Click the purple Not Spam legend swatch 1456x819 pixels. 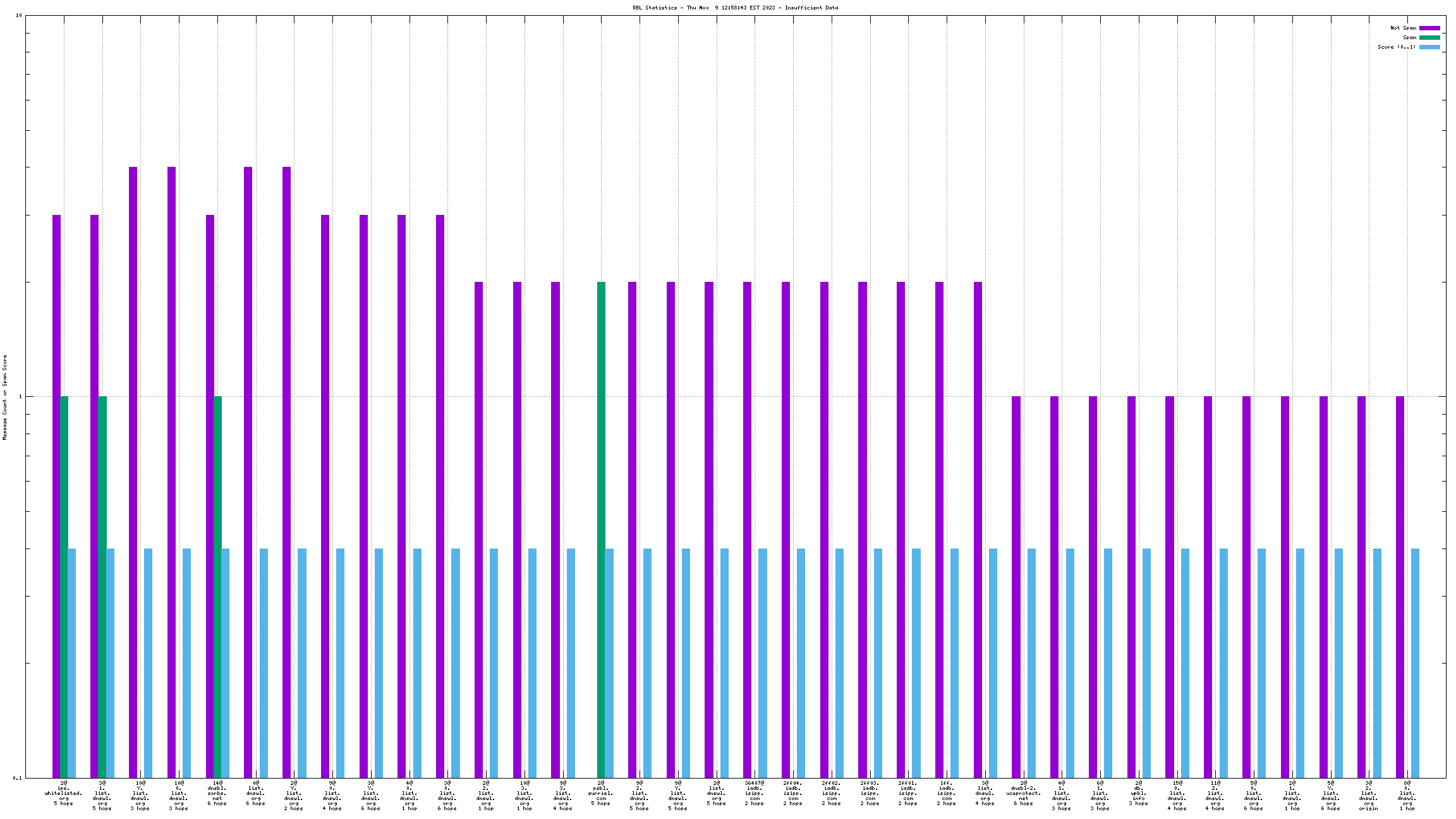tap(1429, 28)
